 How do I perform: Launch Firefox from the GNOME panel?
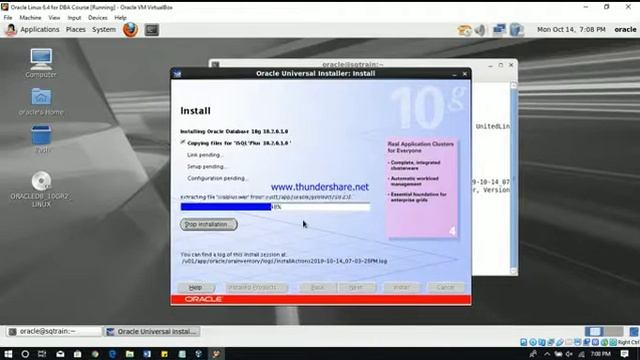click(130, 29)
